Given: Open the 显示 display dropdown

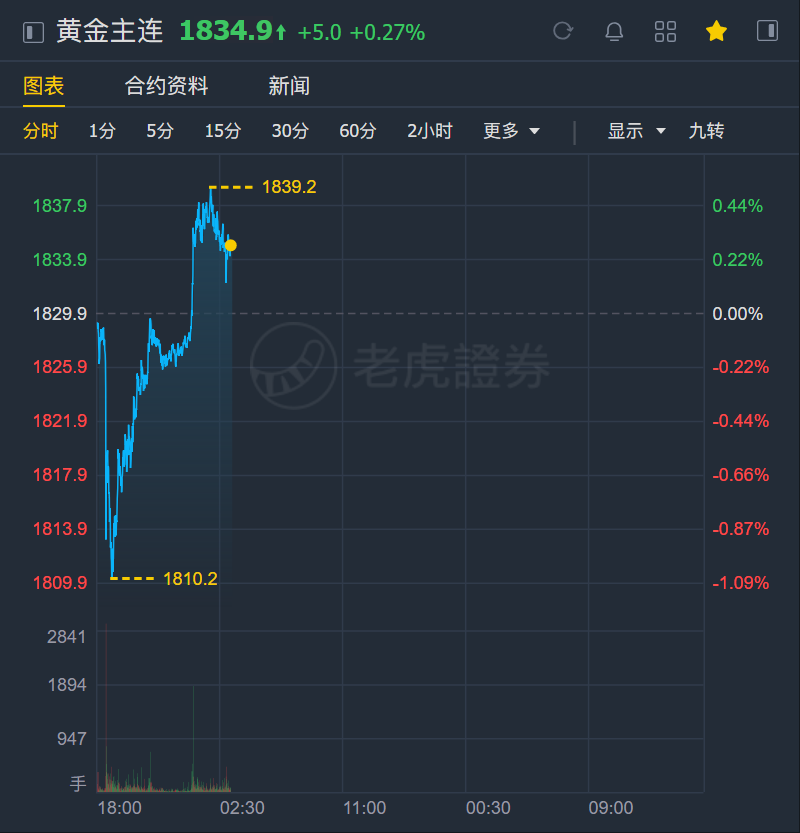Looking at the screenshot, I should (x=636, y=131).
